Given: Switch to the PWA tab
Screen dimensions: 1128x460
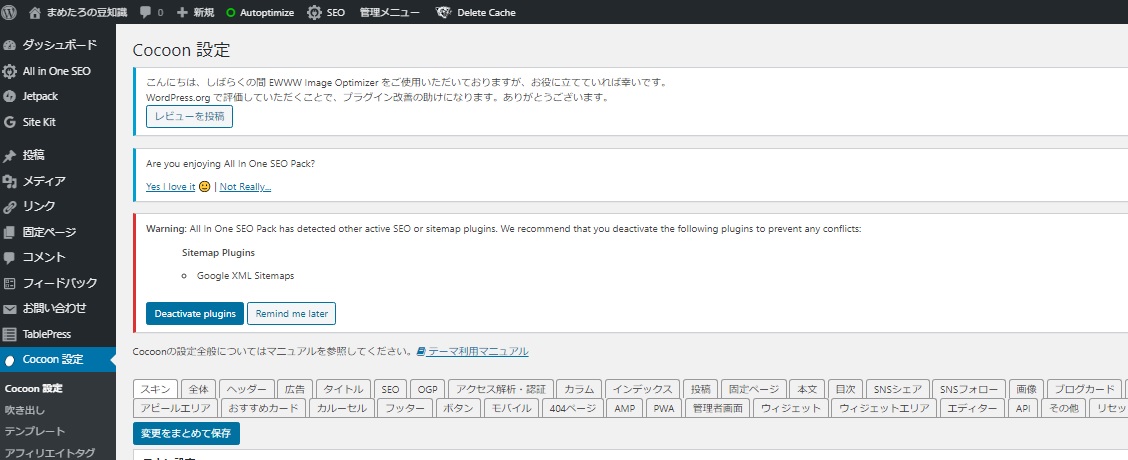Looking at the screenshot, I should click(x=663, y=408).
